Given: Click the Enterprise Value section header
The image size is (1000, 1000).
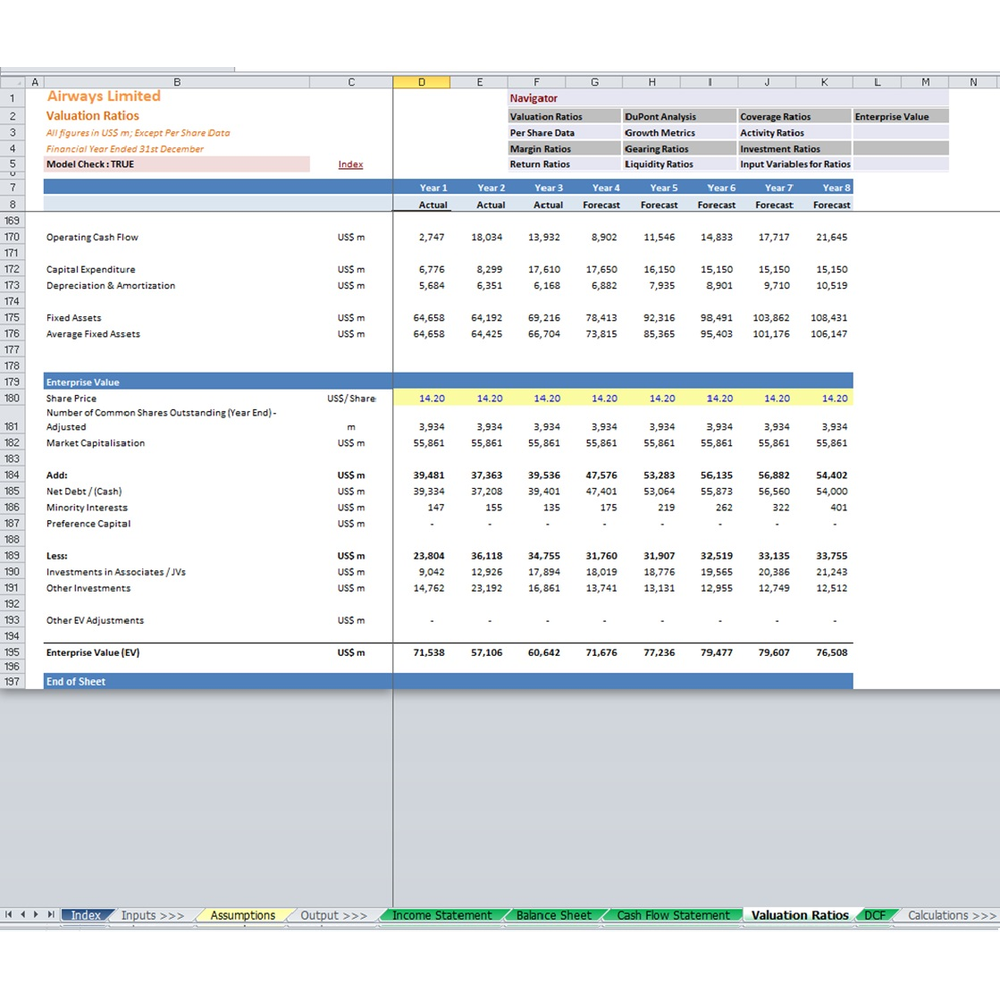Looking at the screenshot, I should [82, 382].
